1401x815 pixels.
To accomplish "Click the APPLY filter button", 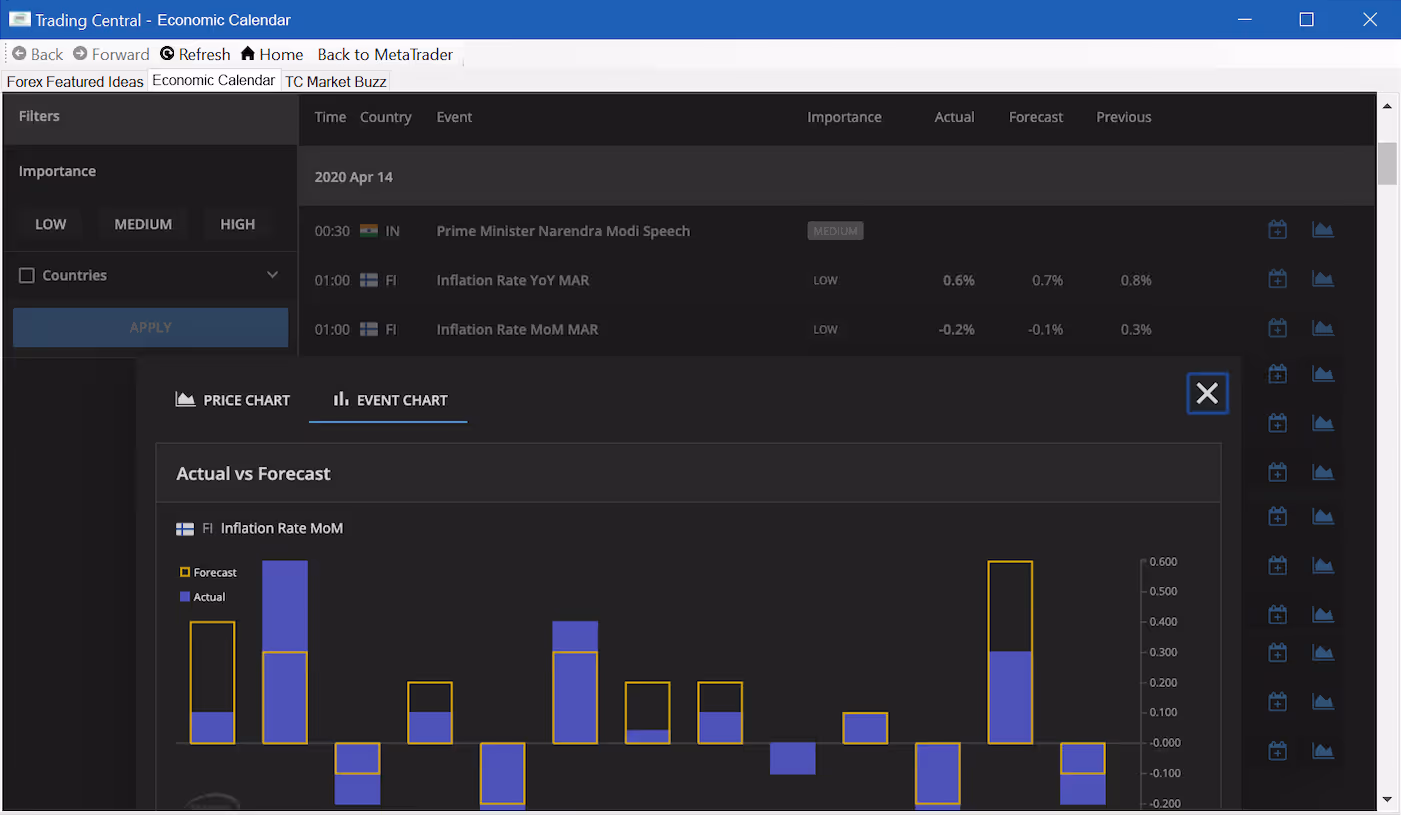I will click(x=150, y=327).
